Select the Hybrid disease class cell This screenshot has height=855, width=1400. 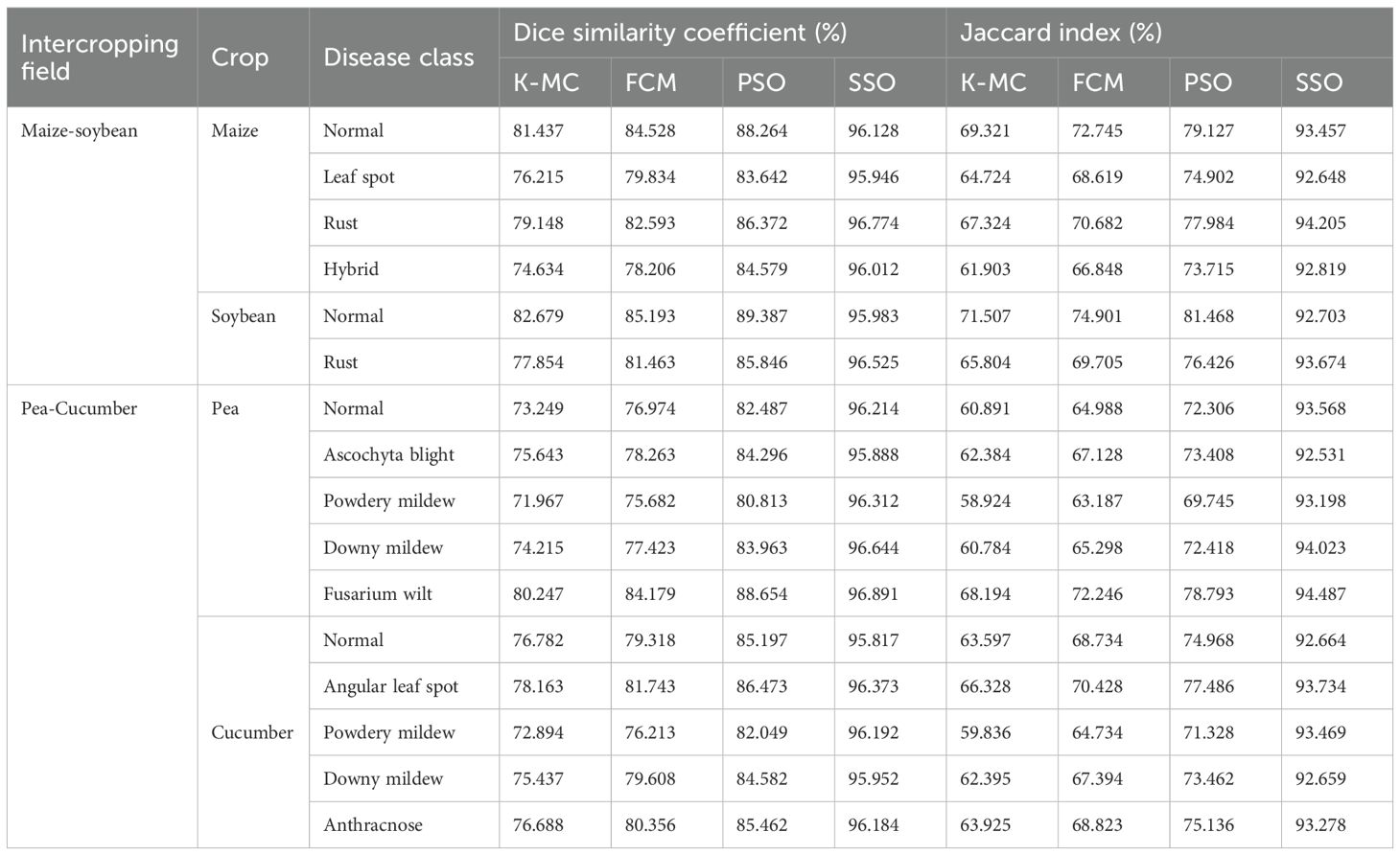coord(351,269)
